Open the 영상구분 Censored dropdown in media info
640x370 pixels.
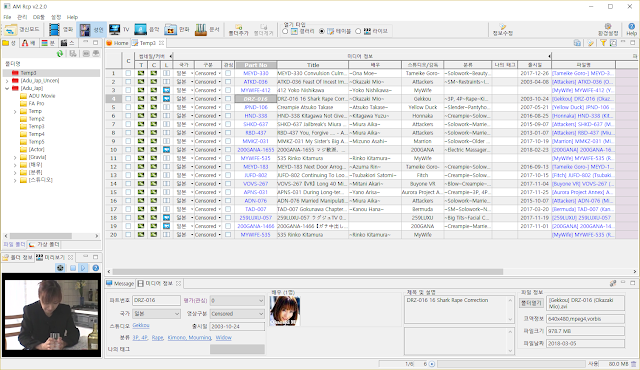pos(237,314)
